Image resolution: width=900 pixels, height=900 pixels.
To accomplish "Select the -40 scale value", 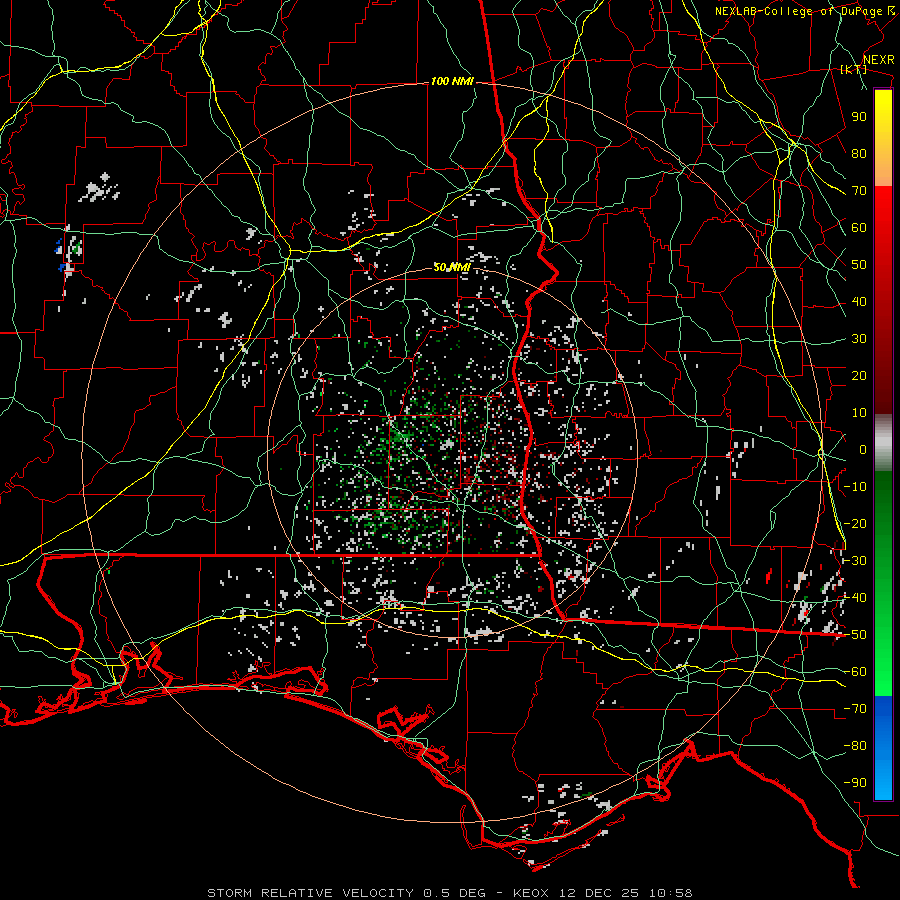I will pyautogui.click(x=855, y=598).
